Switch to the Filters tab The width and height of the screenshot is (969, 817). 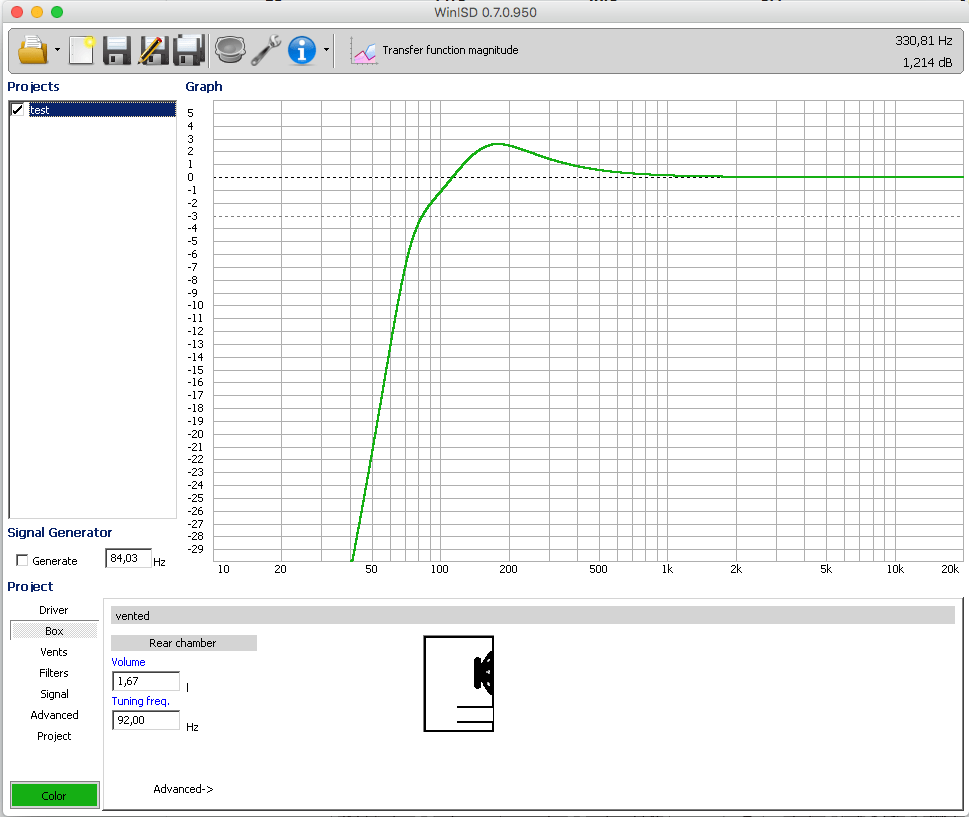click(54, 673)
